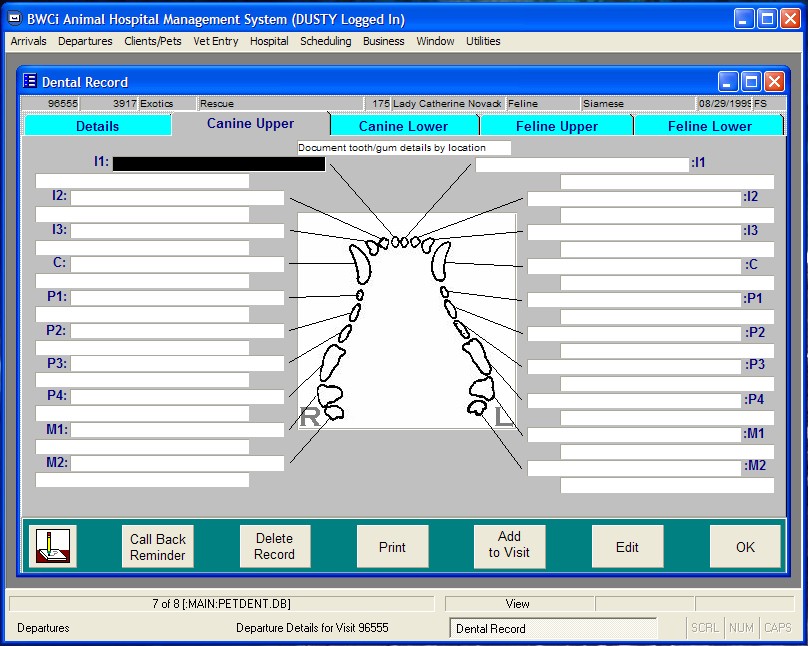The height and width of the screenshot is (646, 808).
Task: Click the left P1: input field
Action: coord(177,298)
